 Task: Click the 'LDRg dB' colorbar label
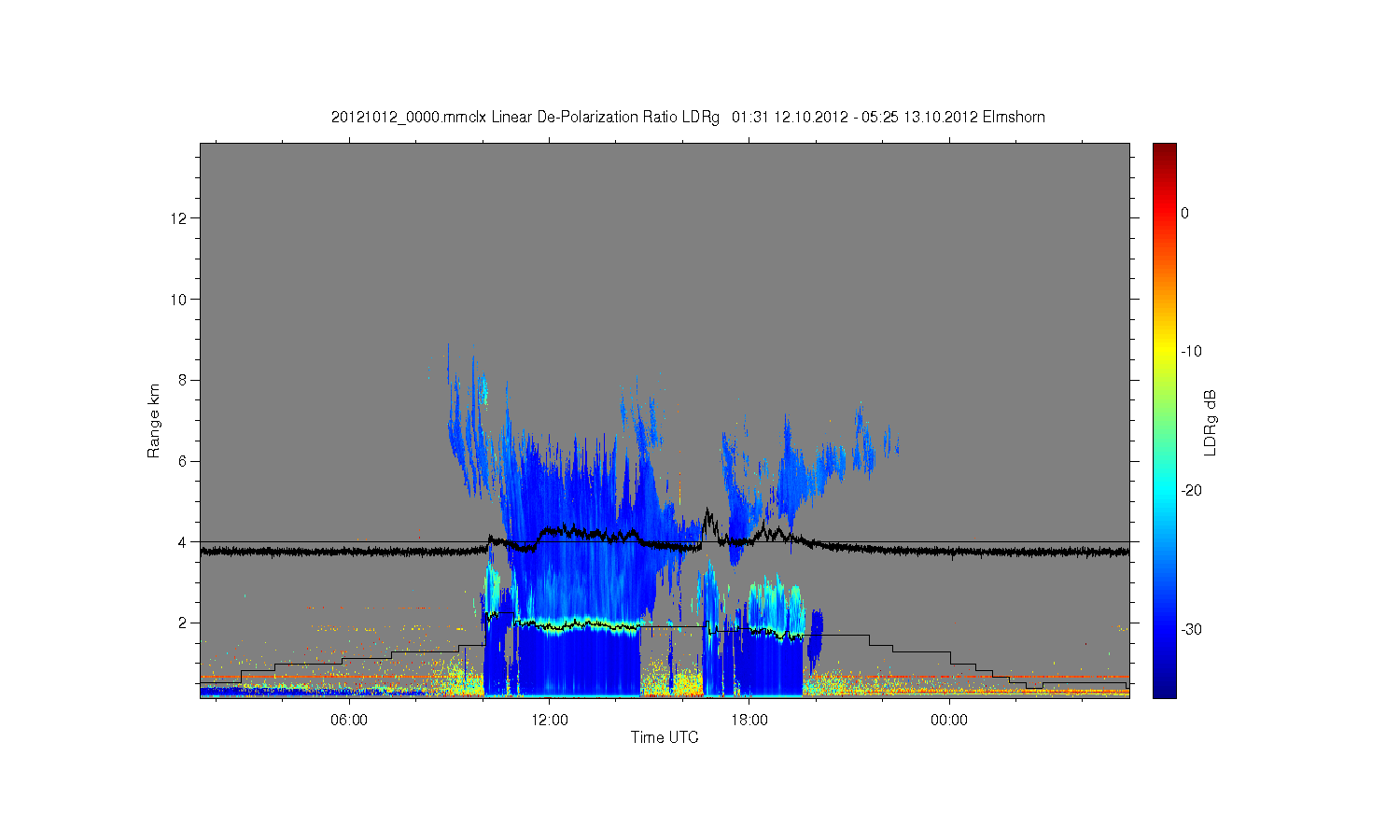click(1211, 422)
